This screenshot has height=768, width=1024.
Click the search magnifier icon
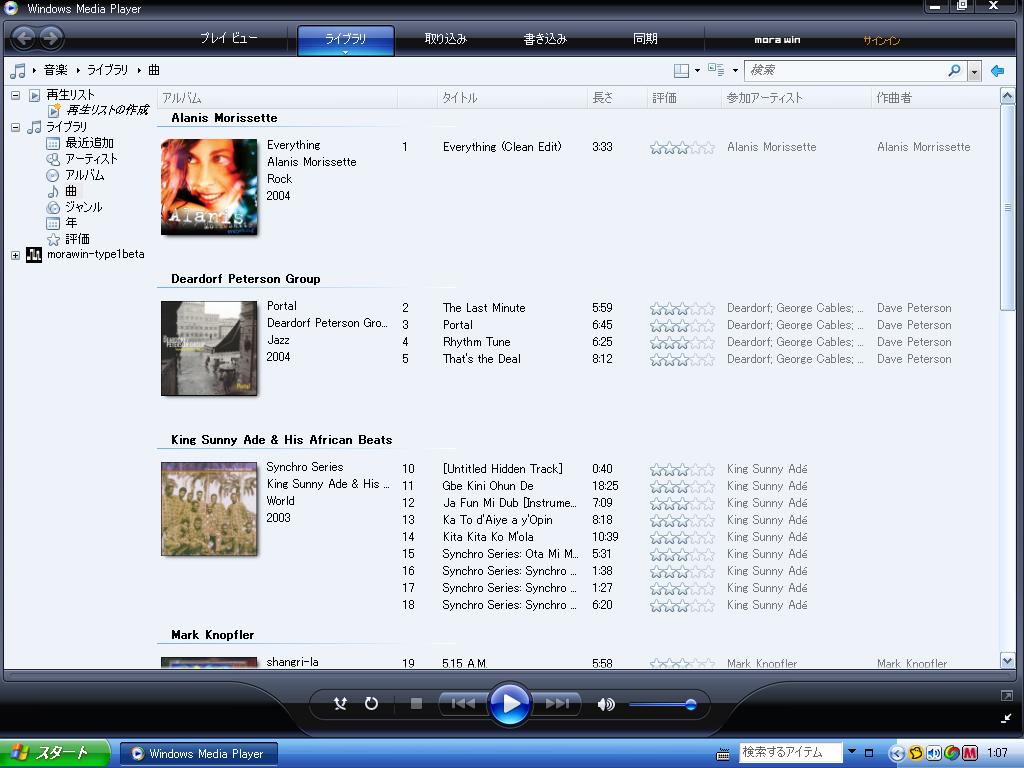[954, 70]
